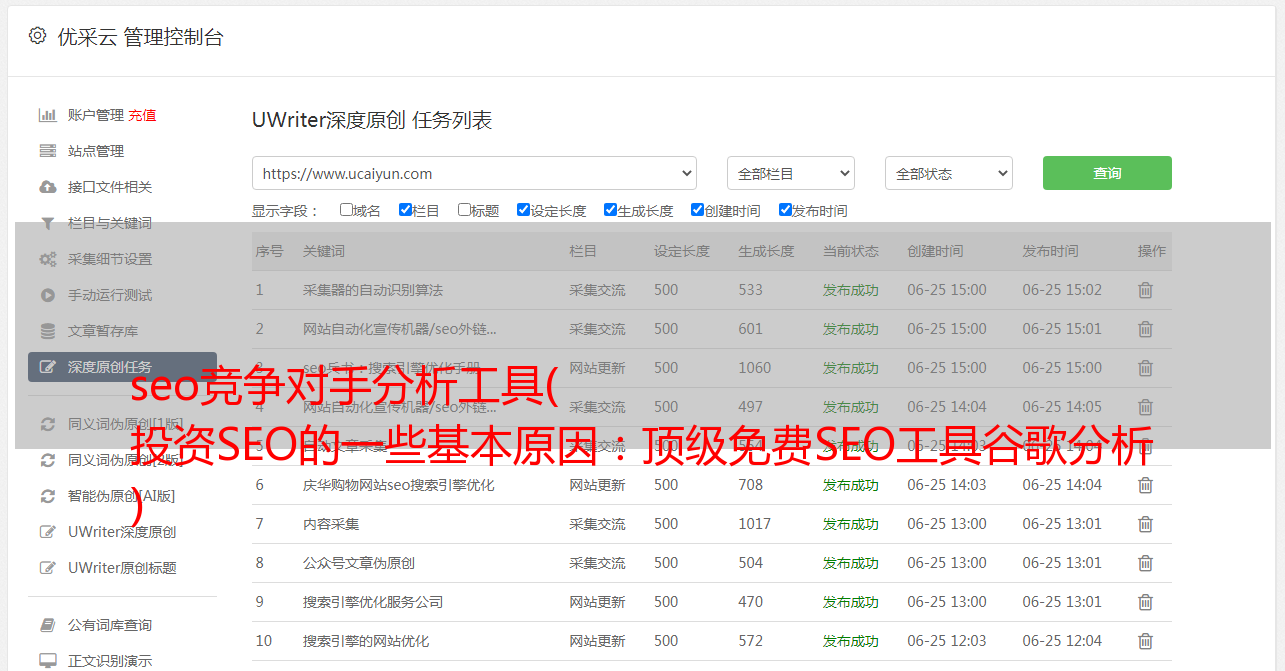Click the 公众号文章伪原创 keyword row
1285x671 pixels.
click(x=359, y=563)
